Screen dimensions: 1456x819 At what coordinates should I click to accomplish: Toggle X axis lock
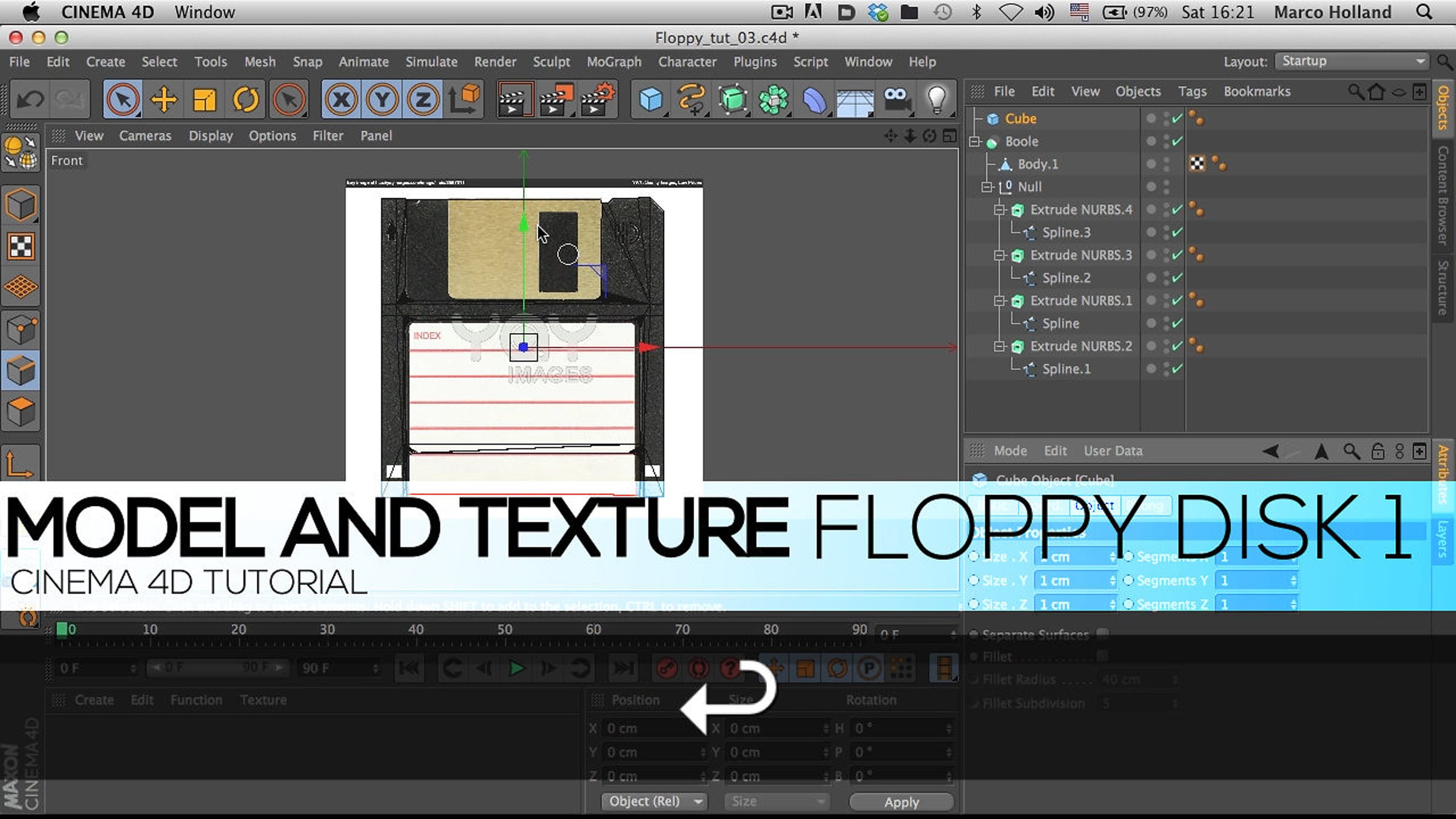[342, 99]
